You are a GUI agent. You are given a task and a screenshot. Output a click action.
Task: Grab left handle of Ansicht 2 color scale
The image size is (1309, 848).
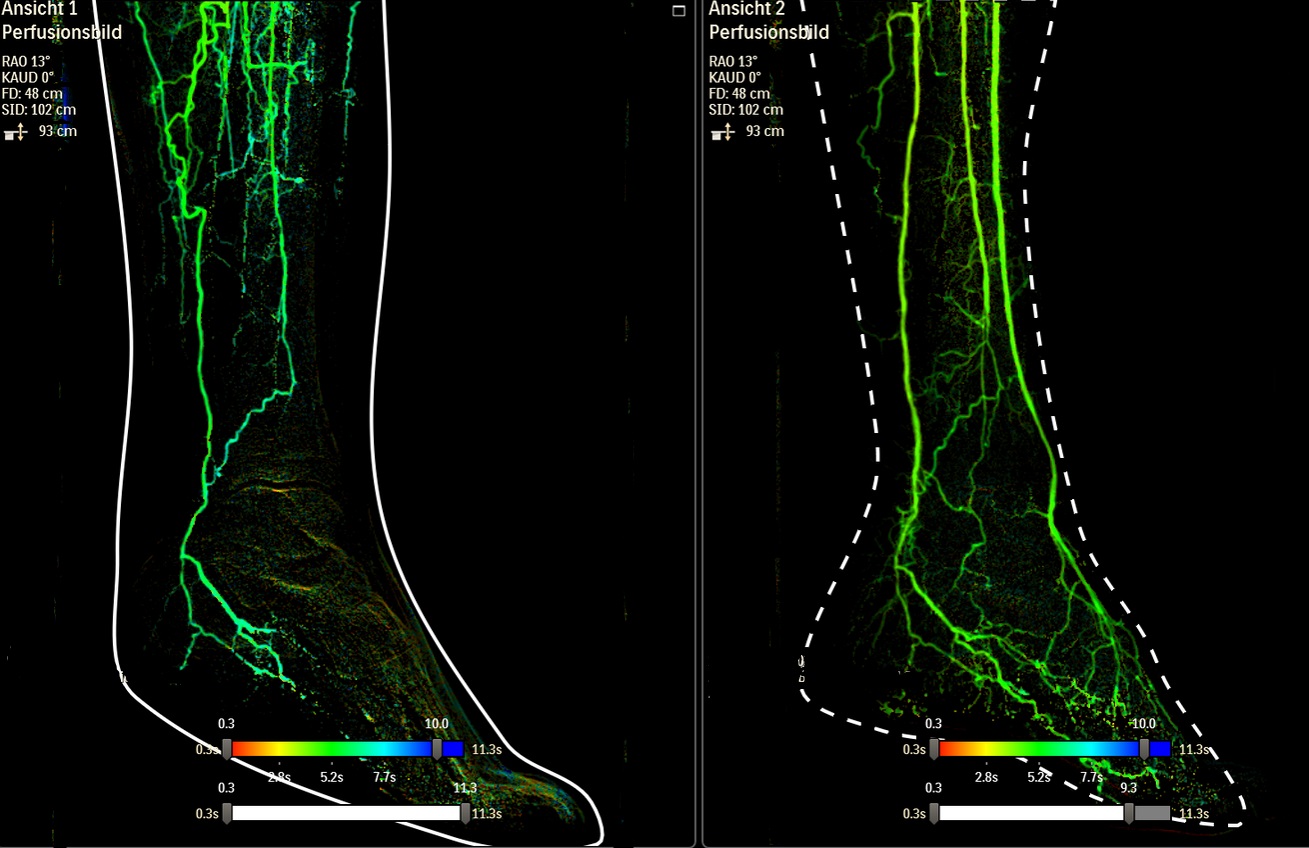[x=934, y=749]
